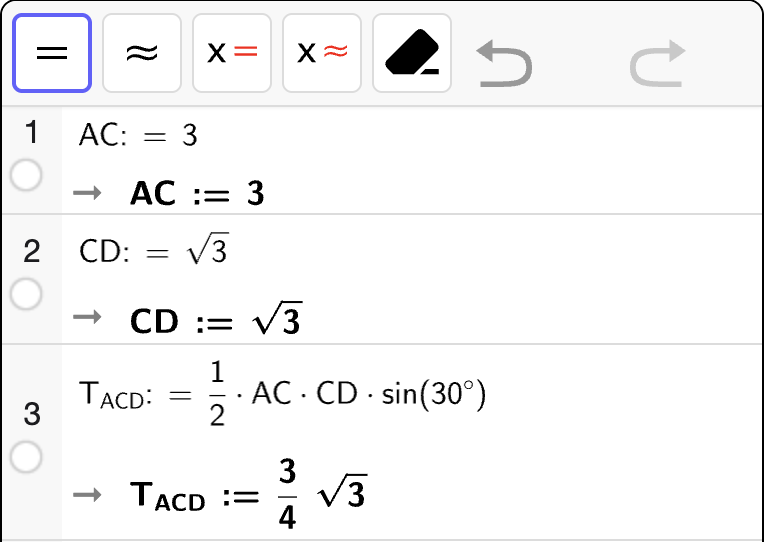Viewport: 764px width, 542px height.
Task: Select row number 2 header
Action: (32, 251)
